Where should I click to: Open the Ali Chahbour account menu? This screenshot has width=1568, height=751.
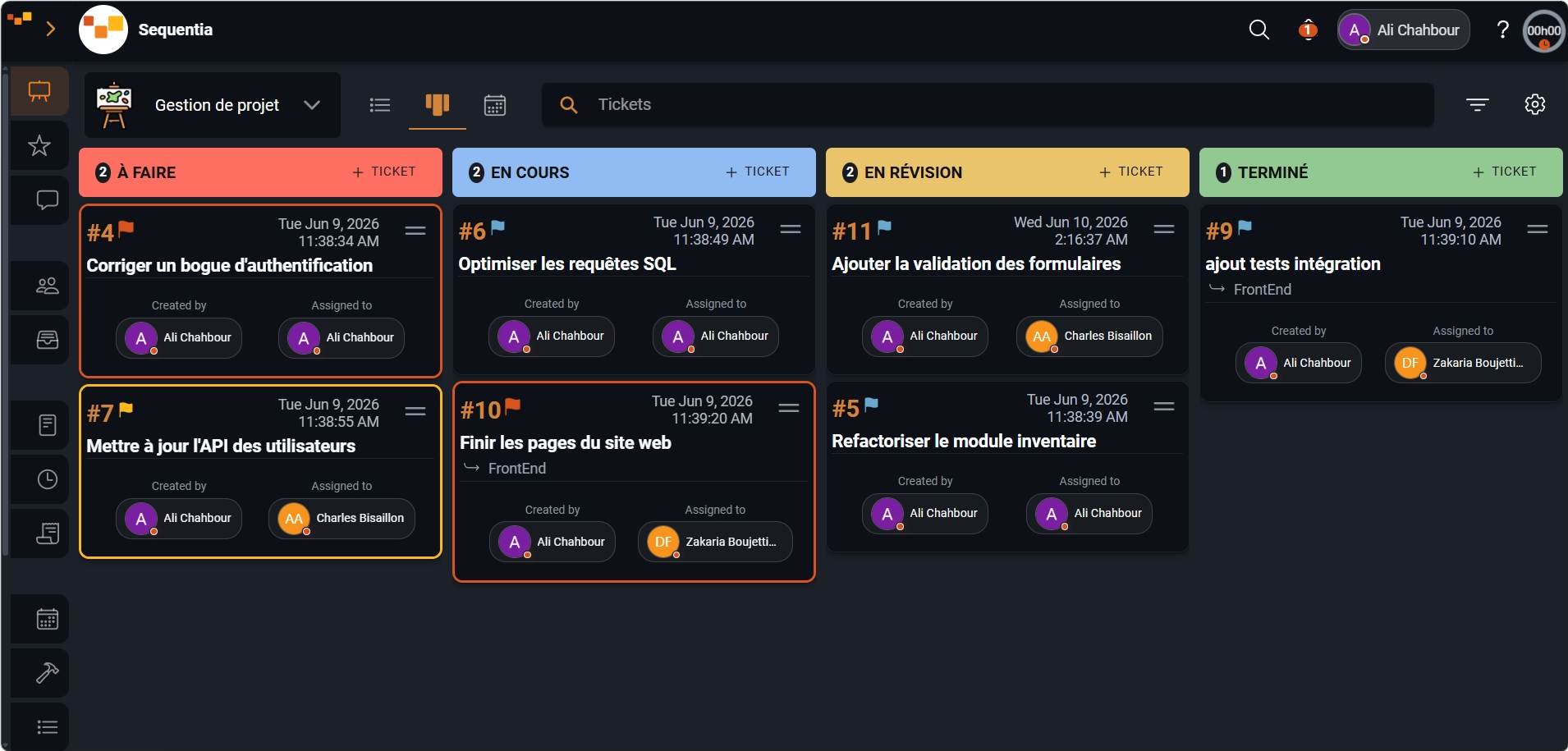[x=1403, y=30]
